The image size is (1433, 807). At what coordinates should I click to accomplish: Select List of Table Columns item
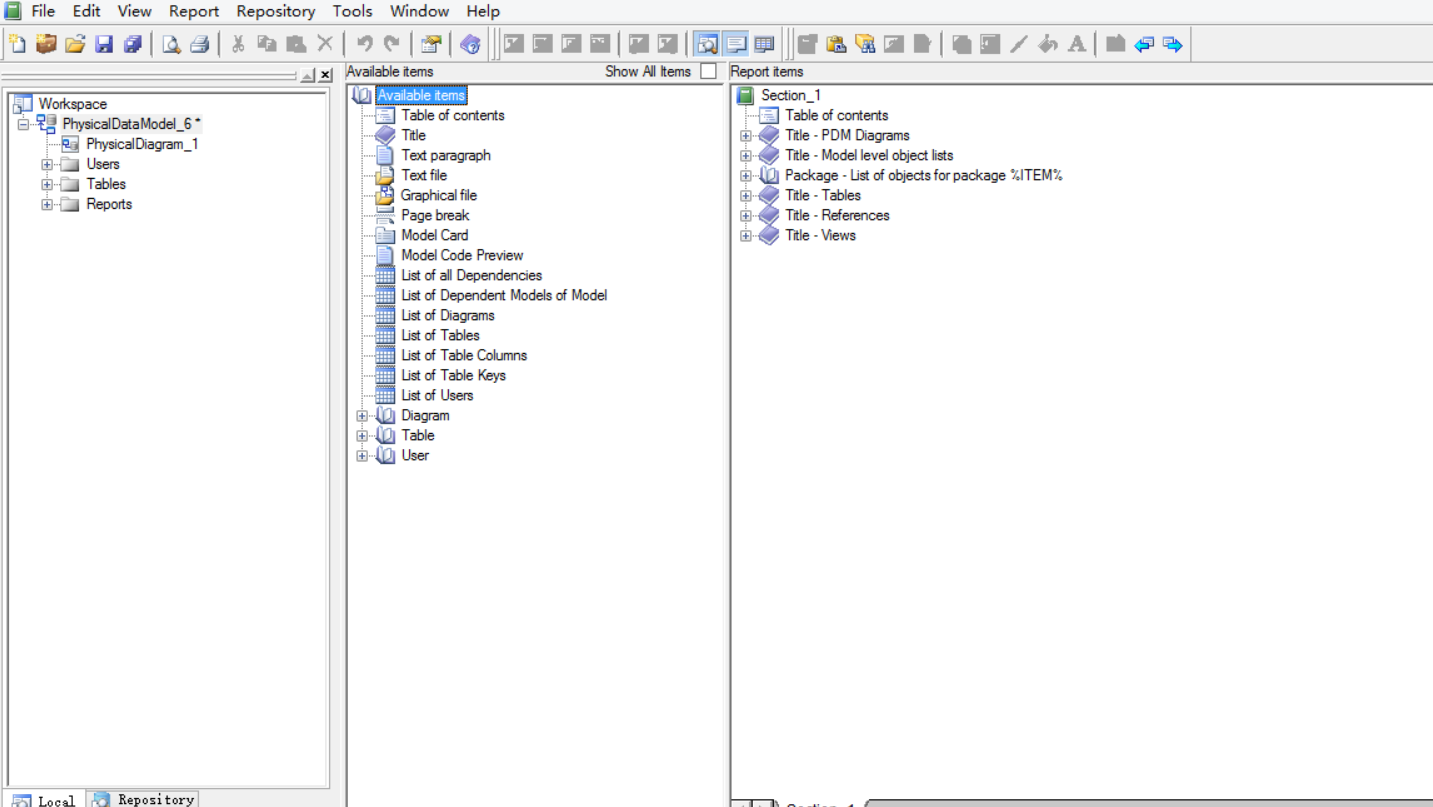click(464, 355)
